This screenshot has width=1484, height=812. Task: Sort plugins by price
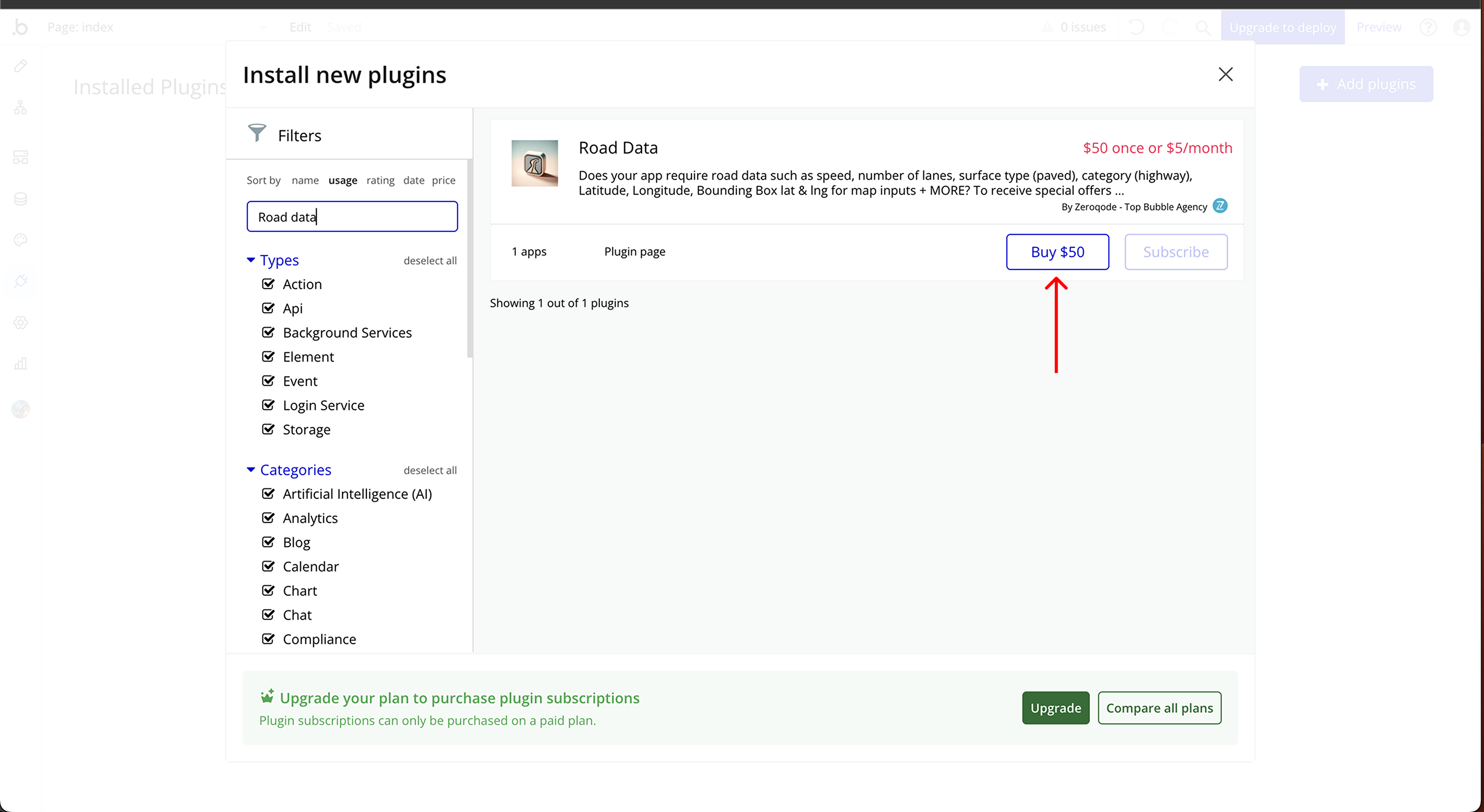click(443, 180)
